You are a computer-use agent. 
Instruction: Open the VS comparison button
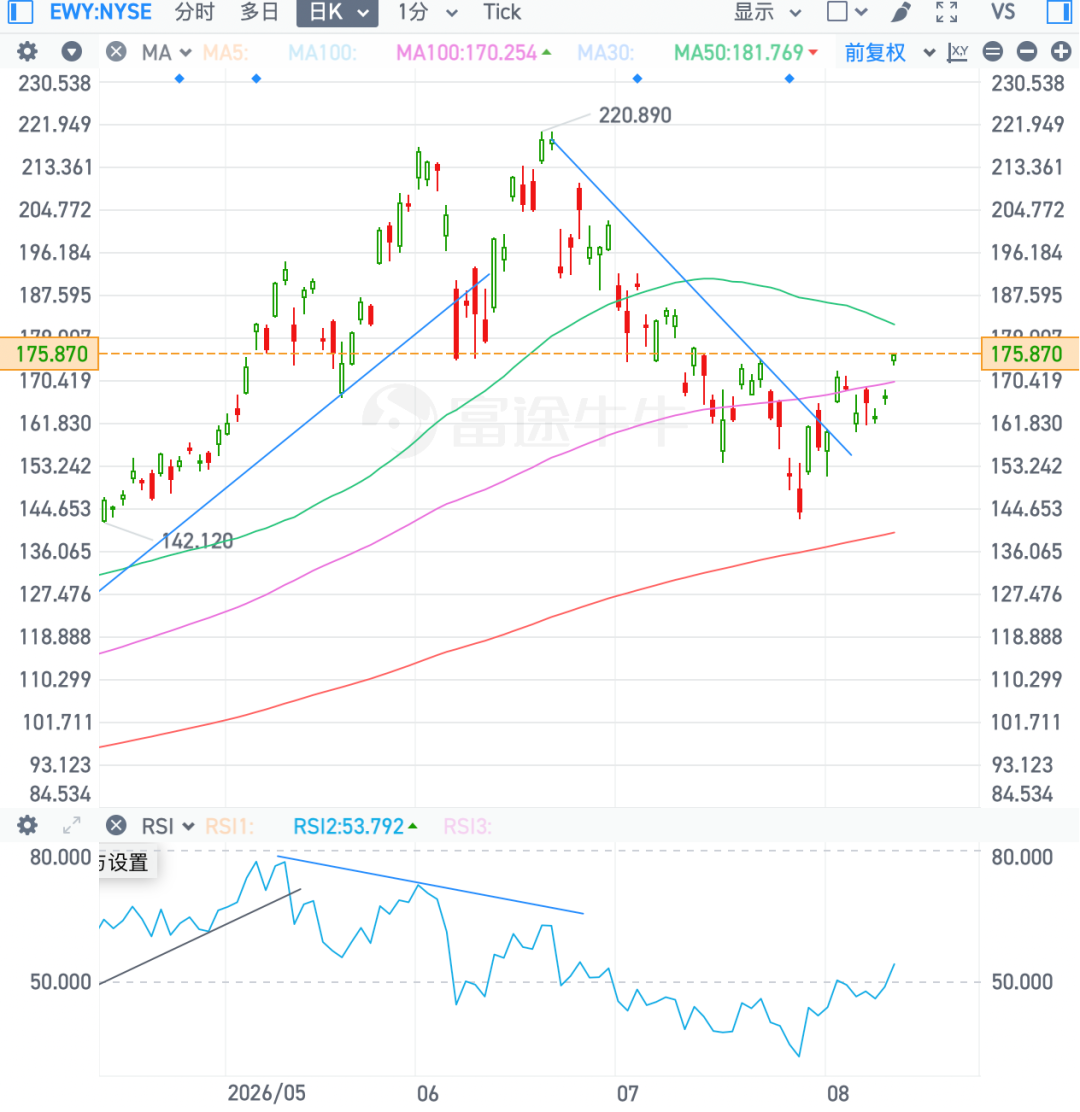pos(1003,12)
